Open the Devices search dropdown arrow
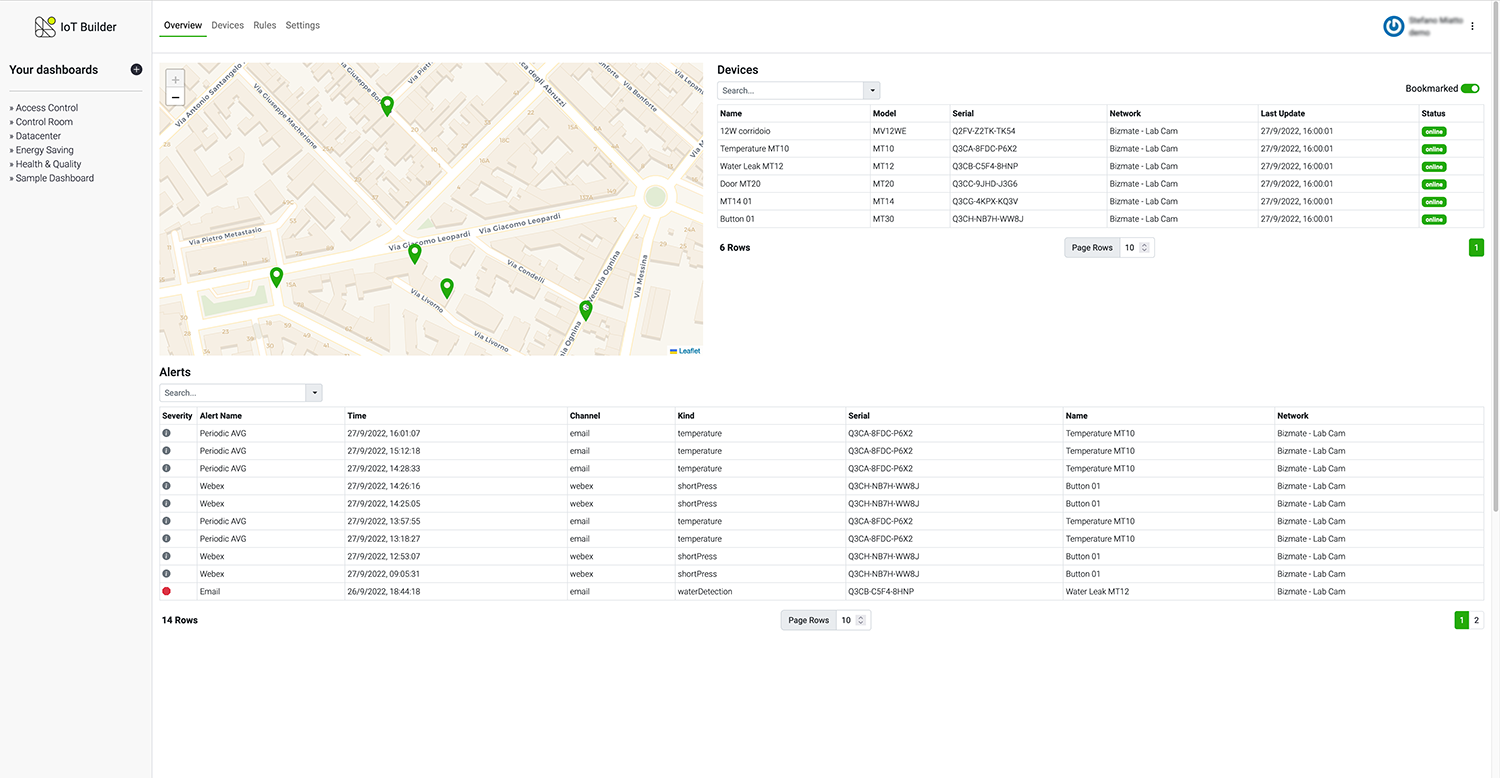Viewport: 1500px width, 778px height. tap(871, 90)
